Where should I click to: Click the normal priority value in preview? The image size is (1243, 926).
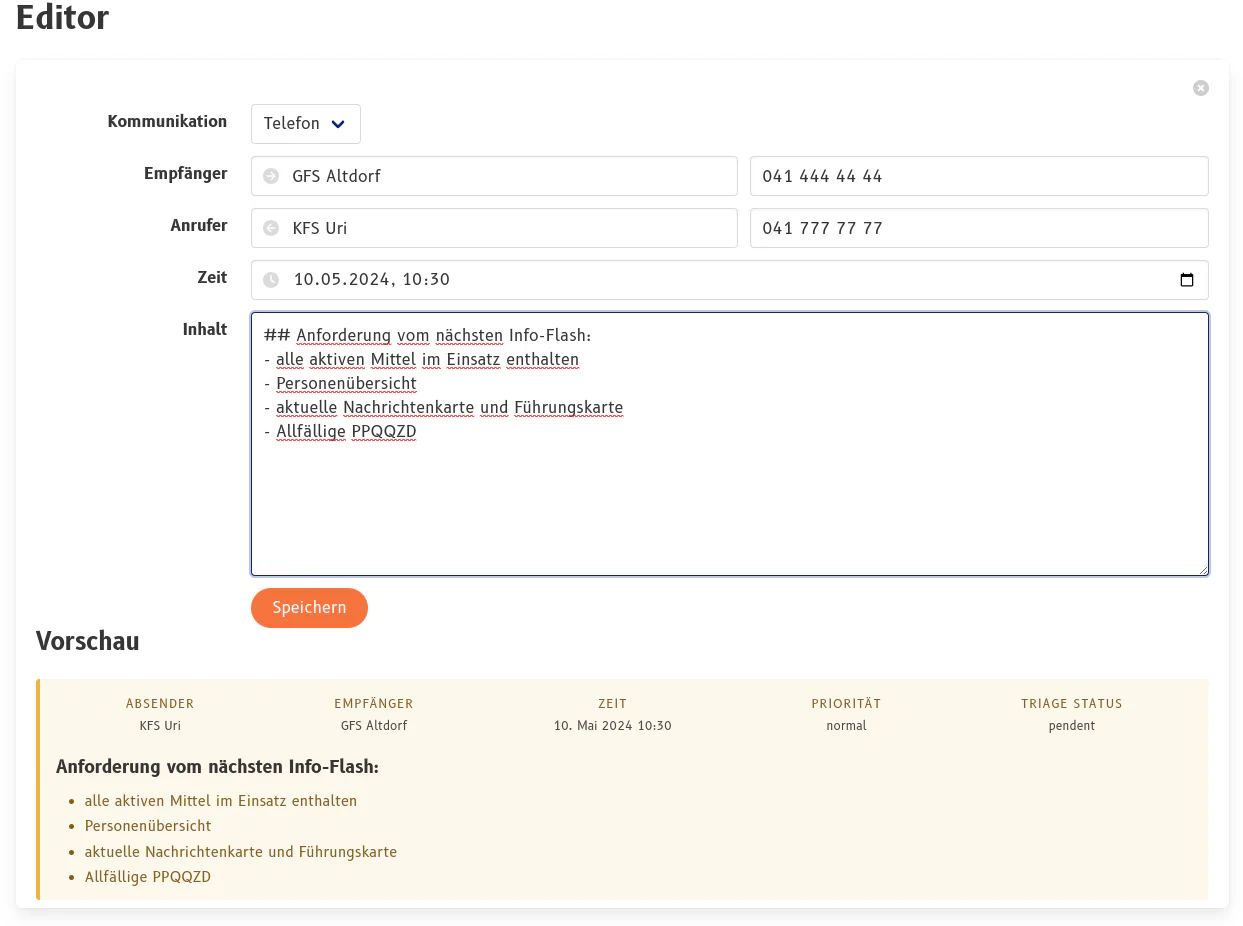[846, 726]
